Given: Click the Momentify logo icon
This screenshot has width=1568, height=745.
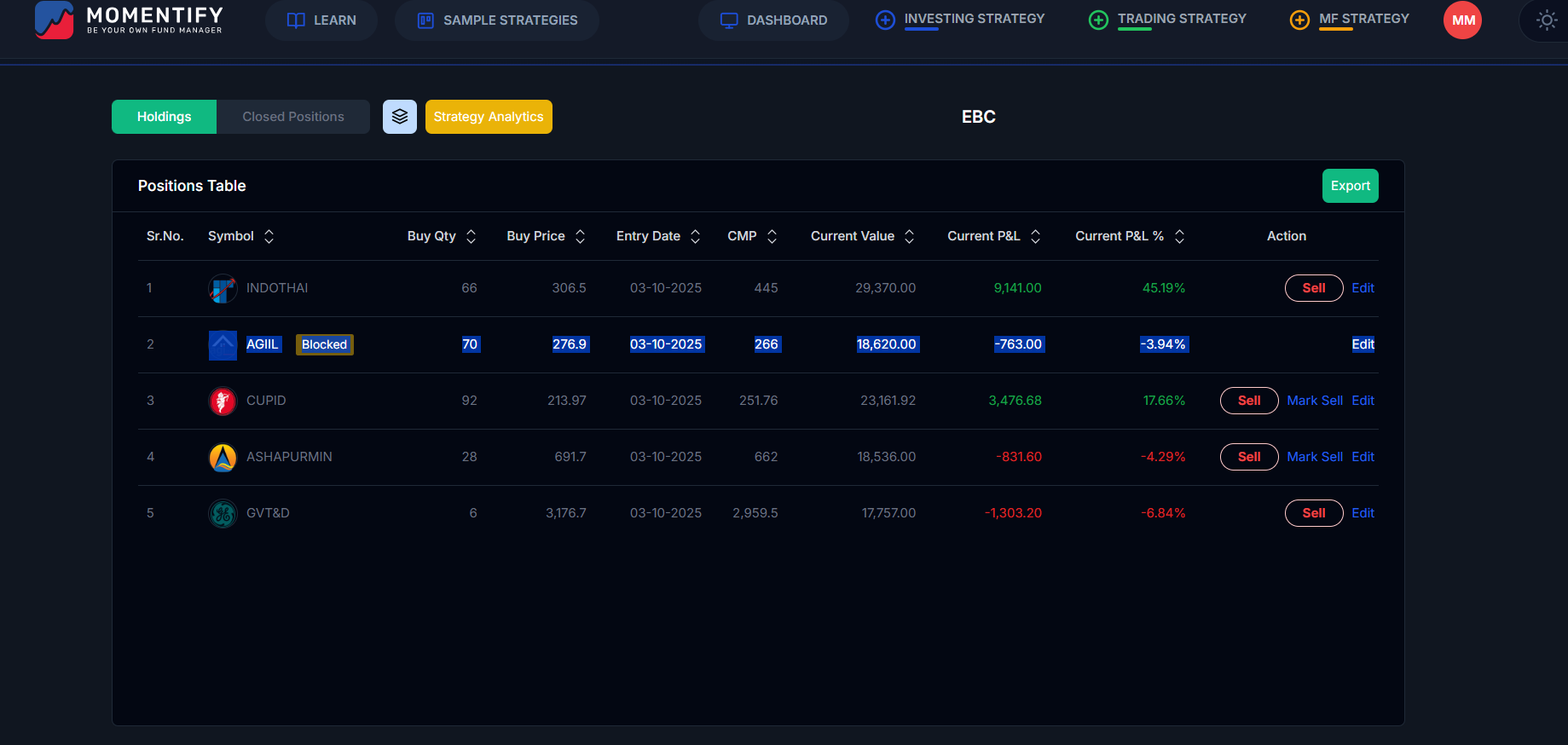Looking at the screenshot, I should tap(54, 20).
